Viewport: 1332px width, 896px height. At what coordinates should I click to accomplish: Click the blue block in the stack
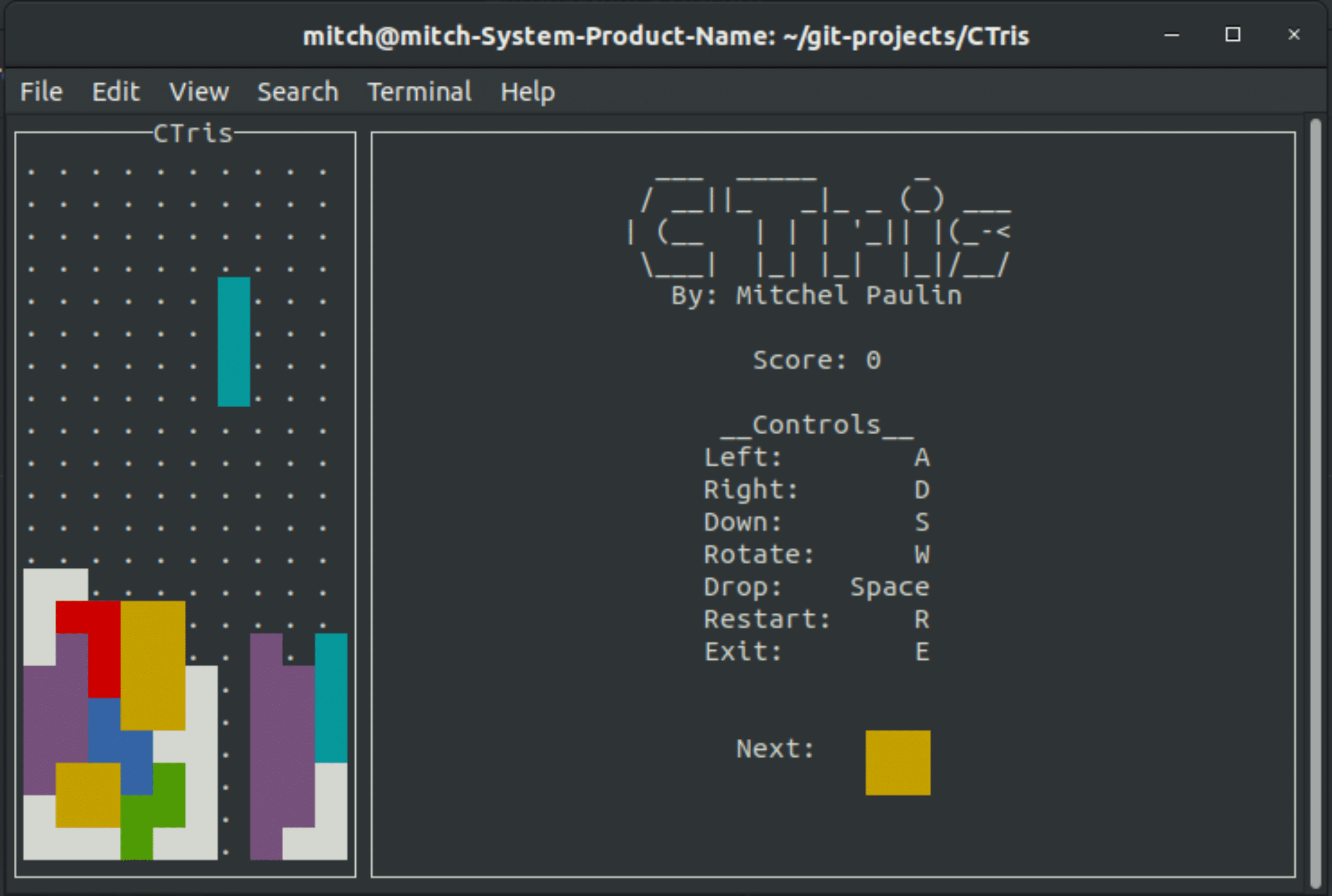(x=120, y=747)
